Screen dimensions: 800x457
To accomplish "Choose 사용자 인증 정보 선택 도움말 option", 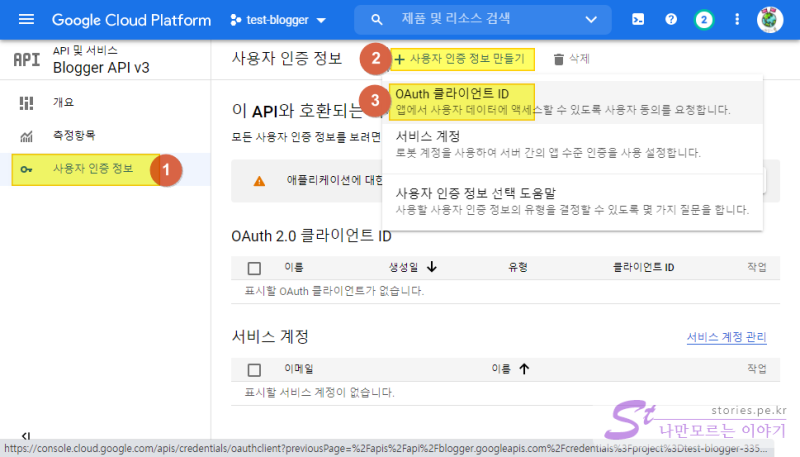I will coord(572,201).
